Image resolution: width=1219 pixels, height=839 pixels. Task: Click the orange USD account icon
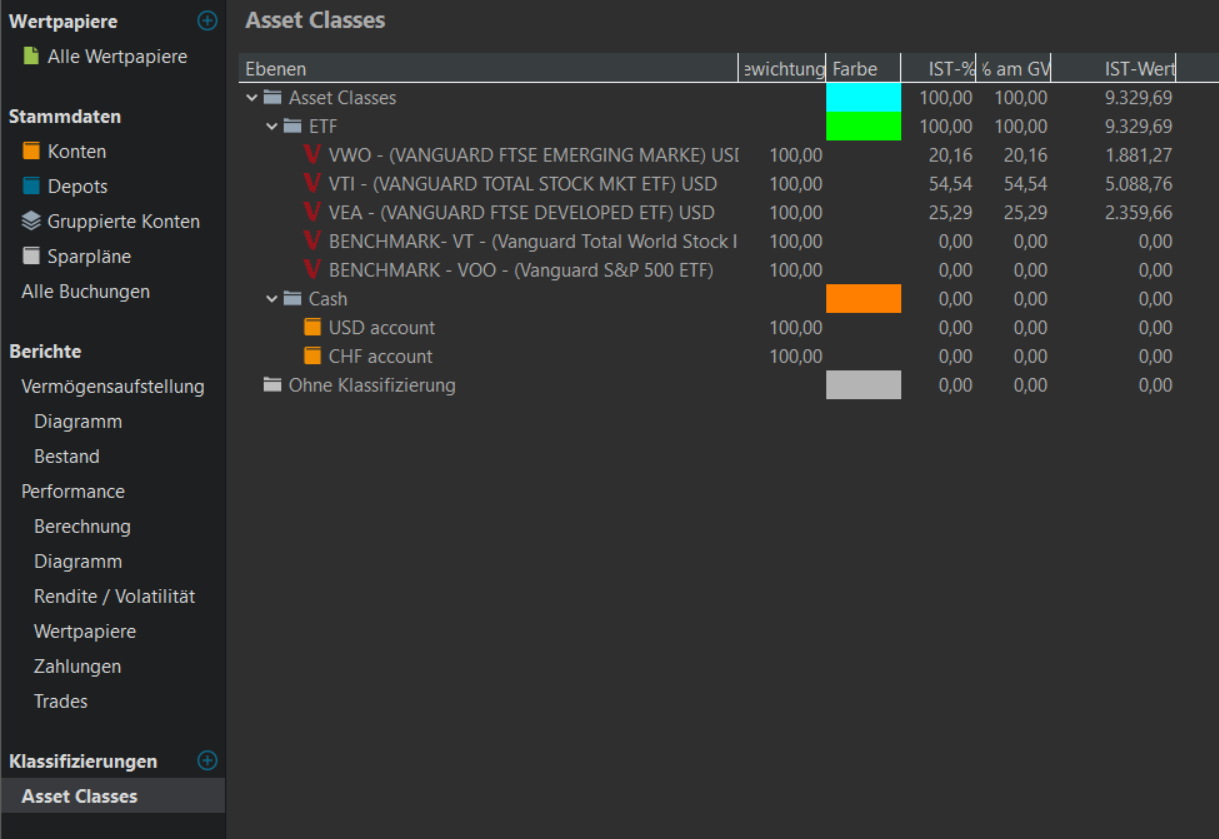313,328
